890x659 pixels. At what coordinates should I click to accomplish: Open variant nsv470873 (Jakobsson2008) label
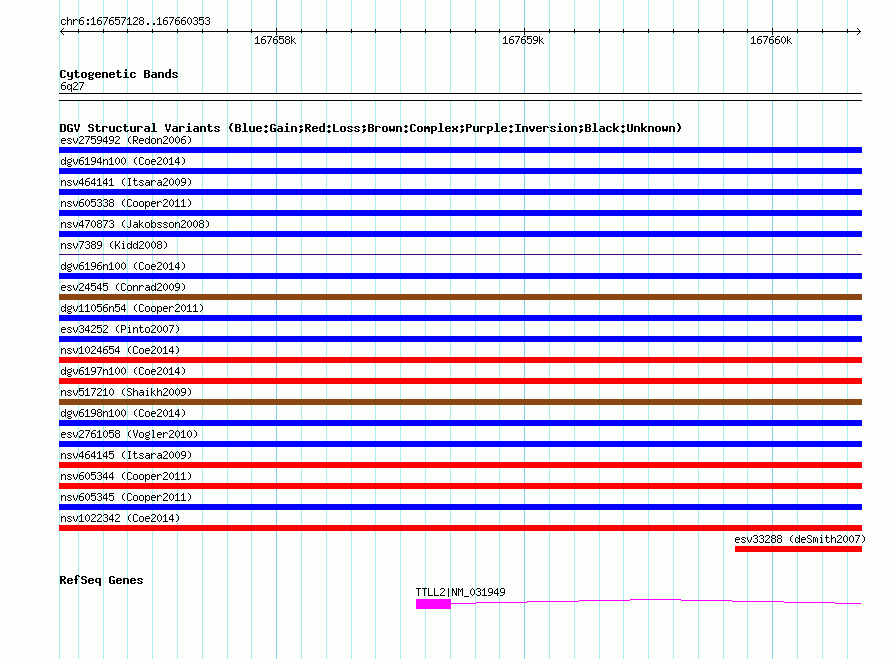135,224
